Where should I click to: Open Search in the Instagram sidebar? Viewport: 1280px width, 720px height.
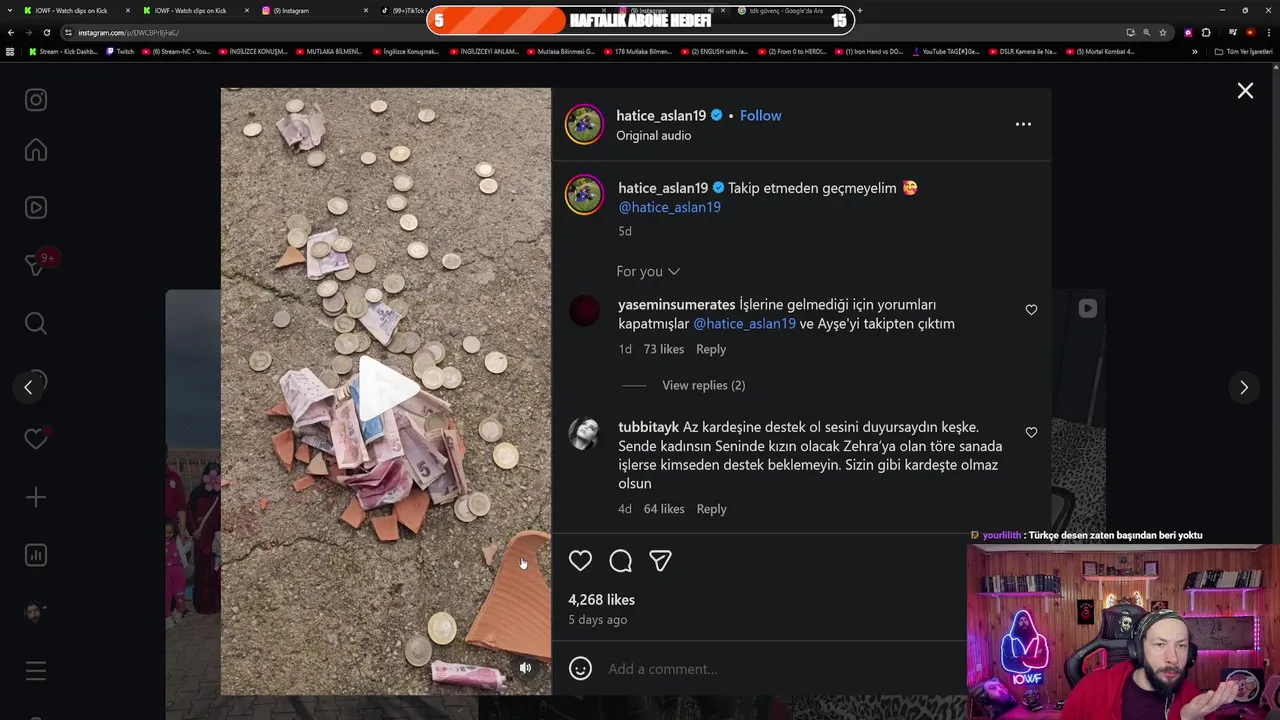36,323
